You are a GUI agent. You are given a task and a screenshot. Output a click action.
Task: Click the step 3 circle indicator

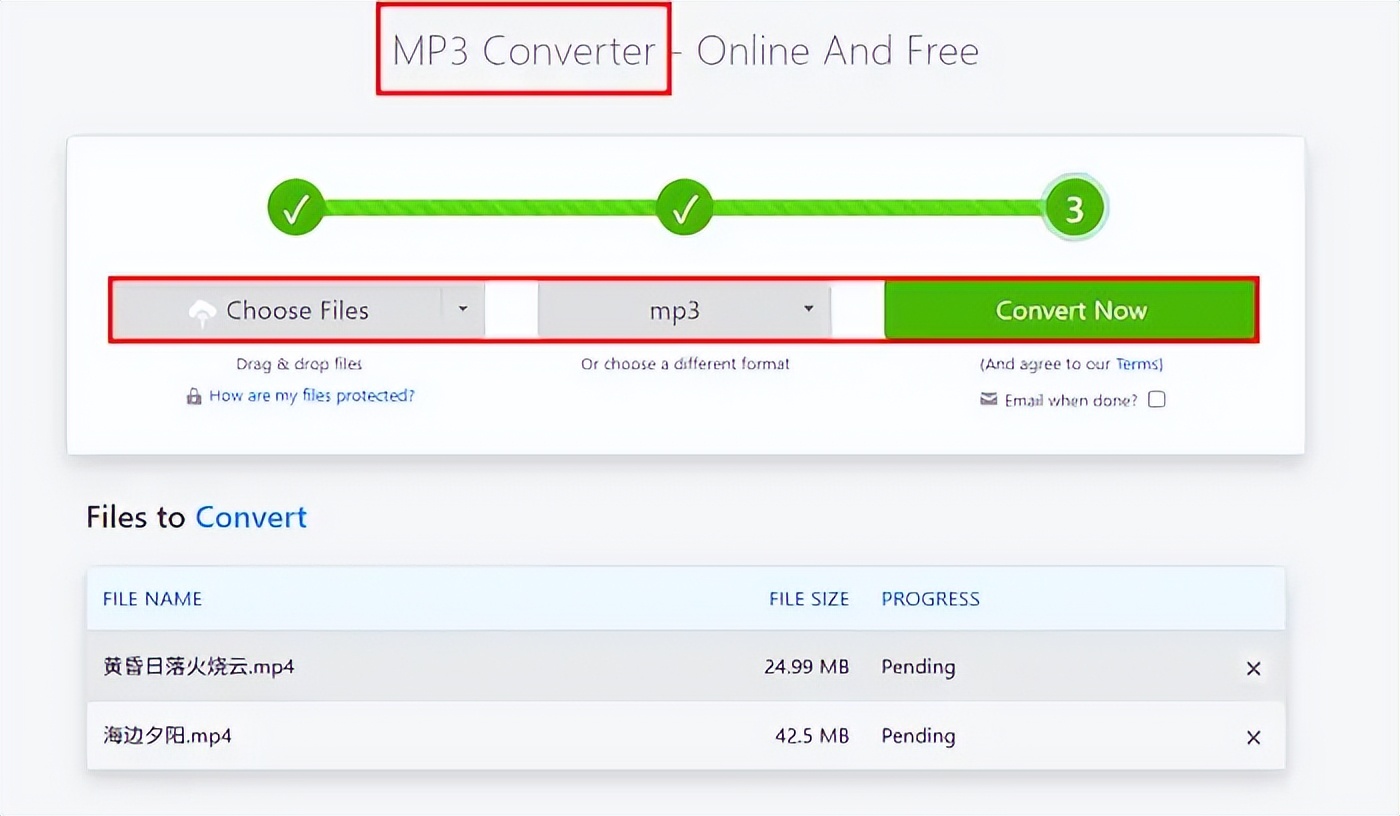tap(1074, 208)
